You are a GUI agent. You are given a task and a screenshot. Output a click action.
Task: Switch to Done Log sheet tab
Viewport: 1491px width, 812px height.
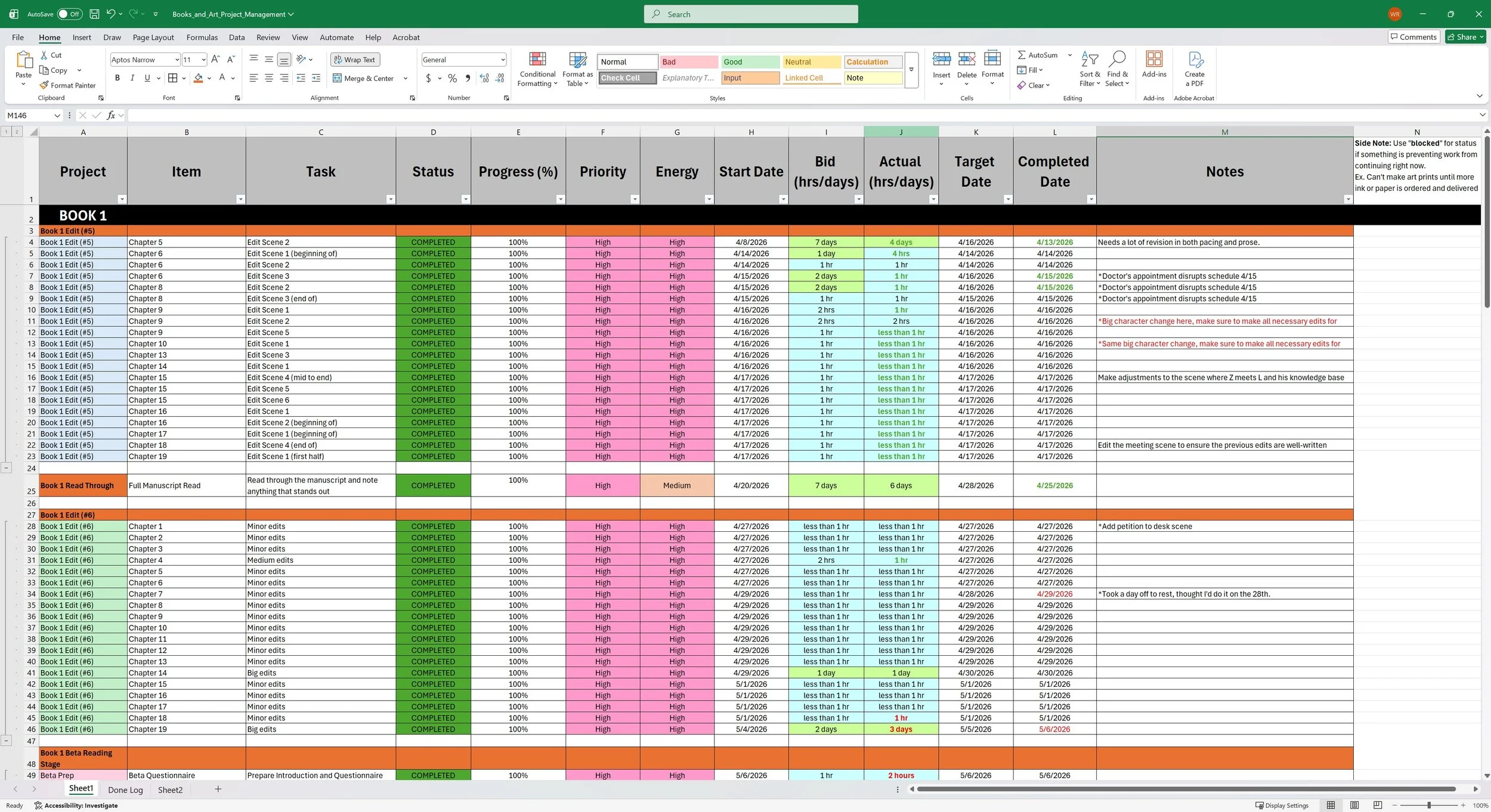[125, 790]
